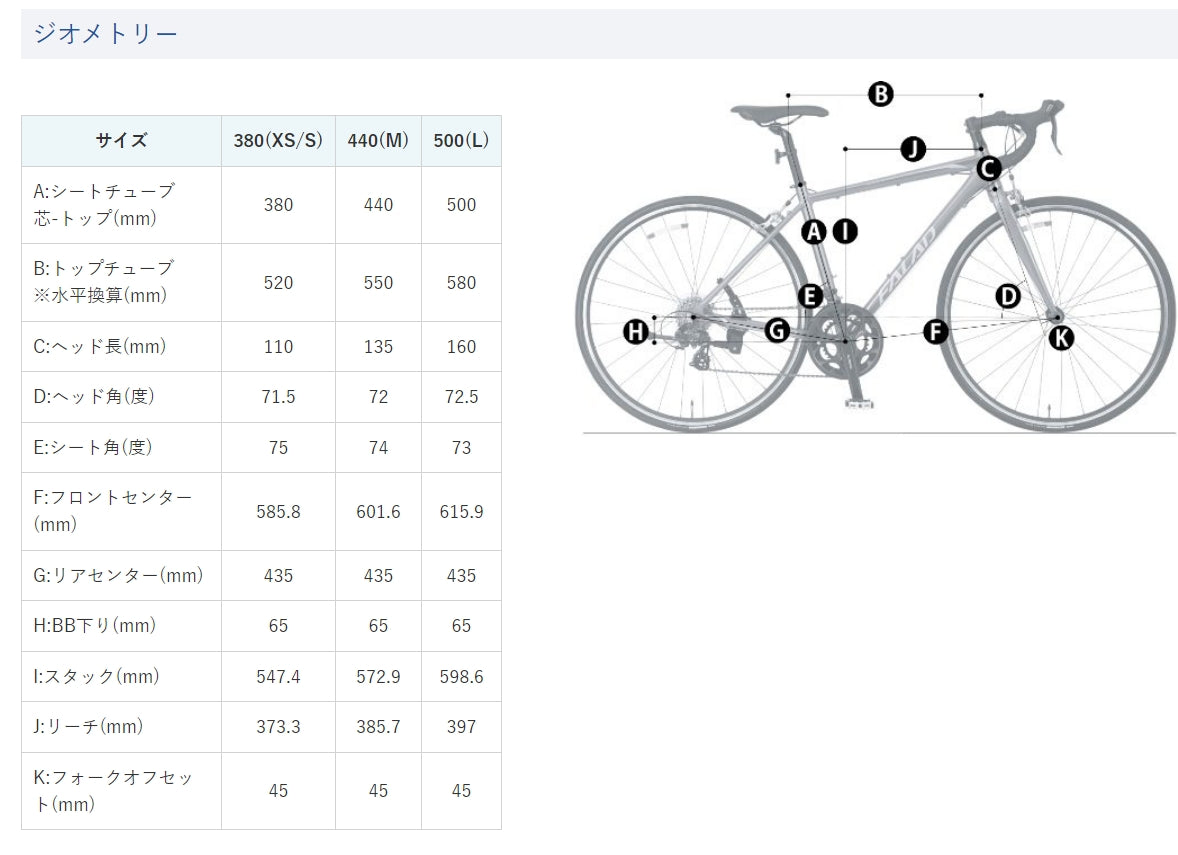Select the 440(M) size column header
1178x855 pixels.
[x=378, y=140]
